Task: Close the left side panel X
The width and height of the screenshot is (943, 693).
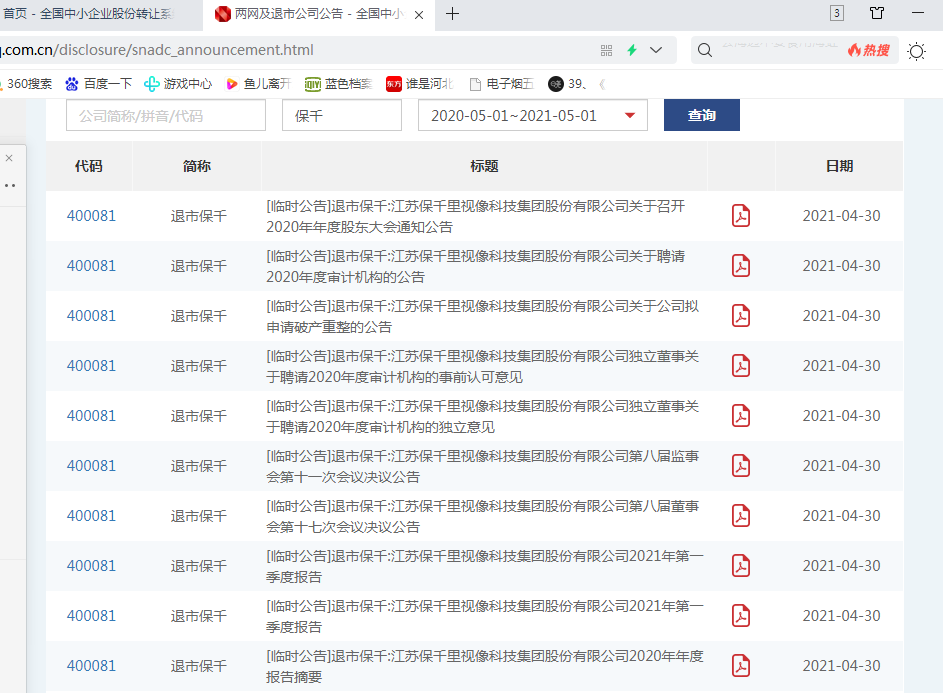Action: [9, 158]
